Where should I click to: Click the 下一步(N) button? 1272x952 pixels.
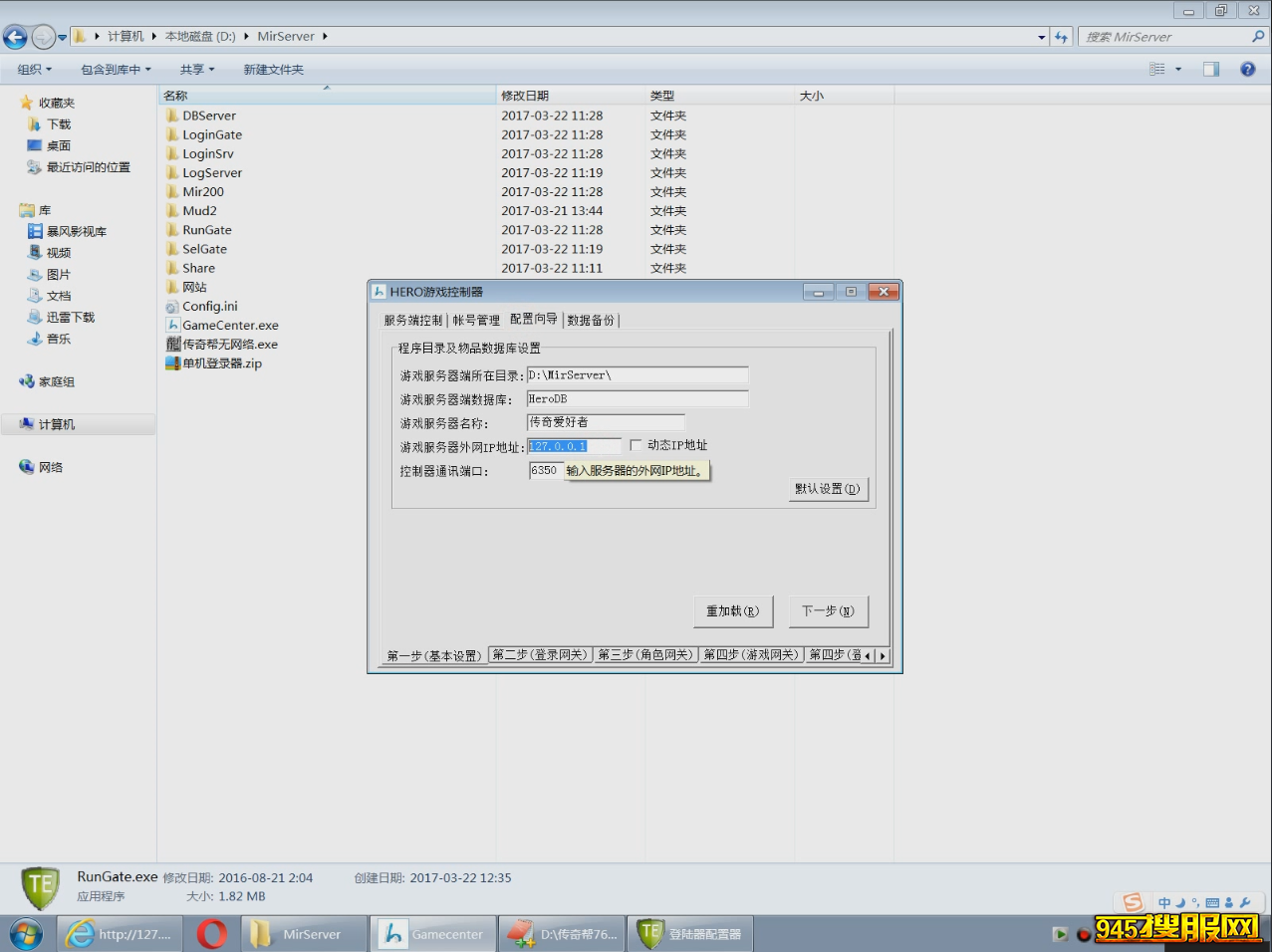tap(828, 611)
